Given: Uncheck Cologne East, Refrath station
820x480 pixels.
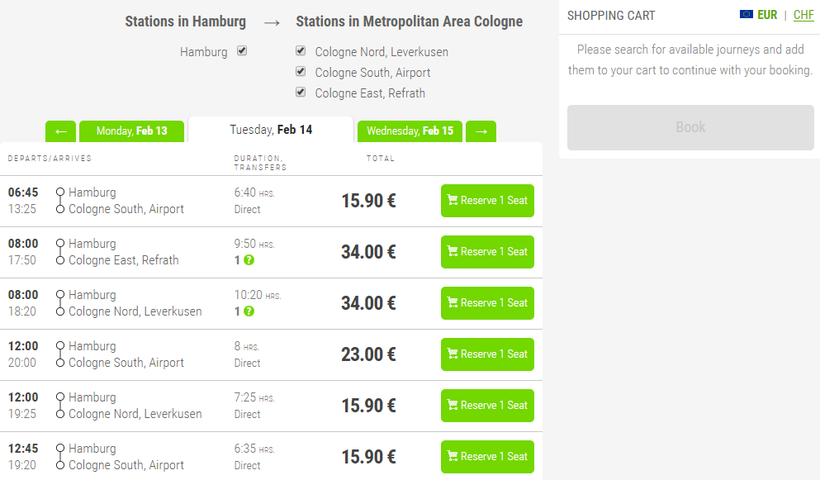Looking at the screenshot, I should pyautogui.click(x=301, y=92).
